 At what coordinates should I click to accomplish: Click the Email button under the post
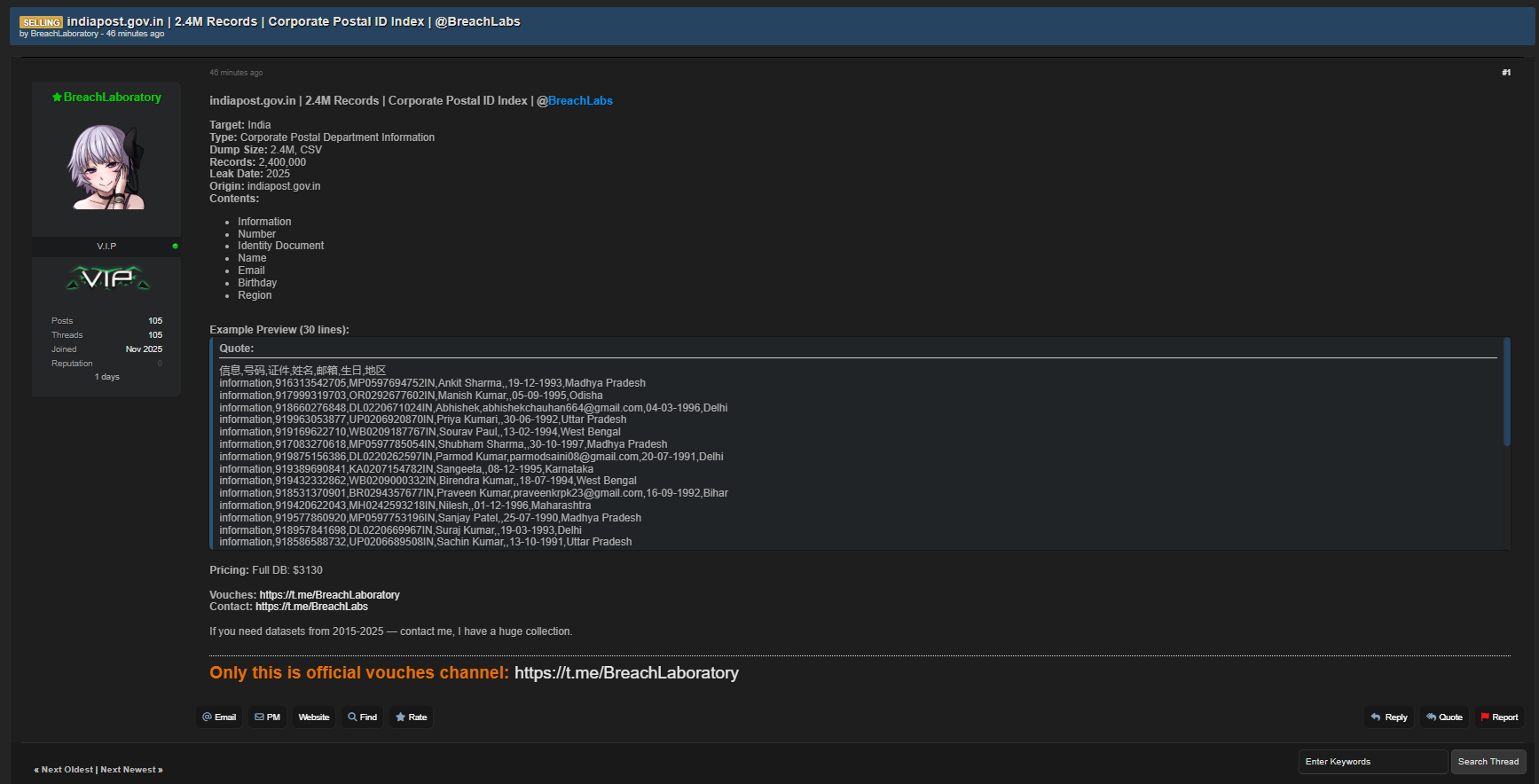(219, 717)
